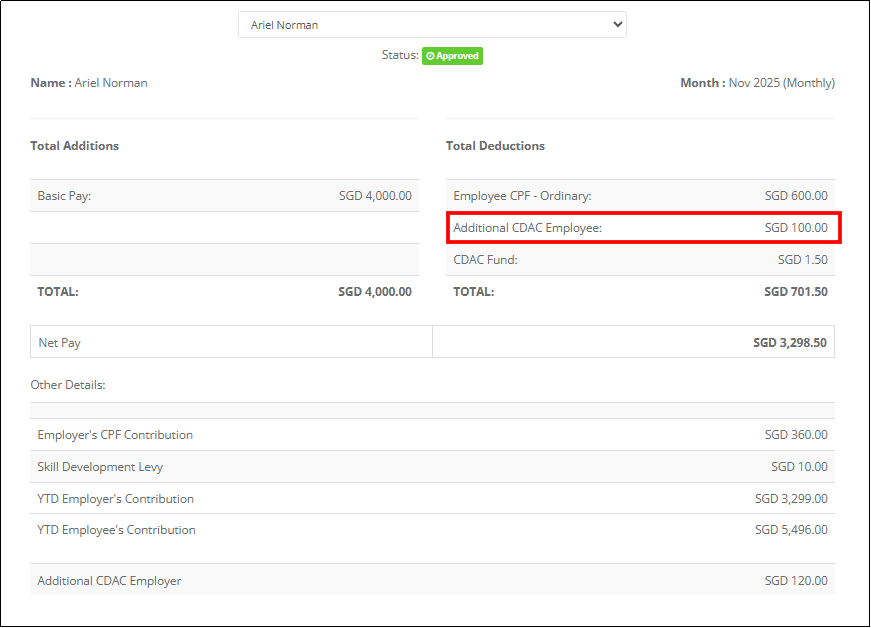871x628 pixels.
Task: Click the additions TOTAL amount SGD 4,000.00
Action: [375, 292]
